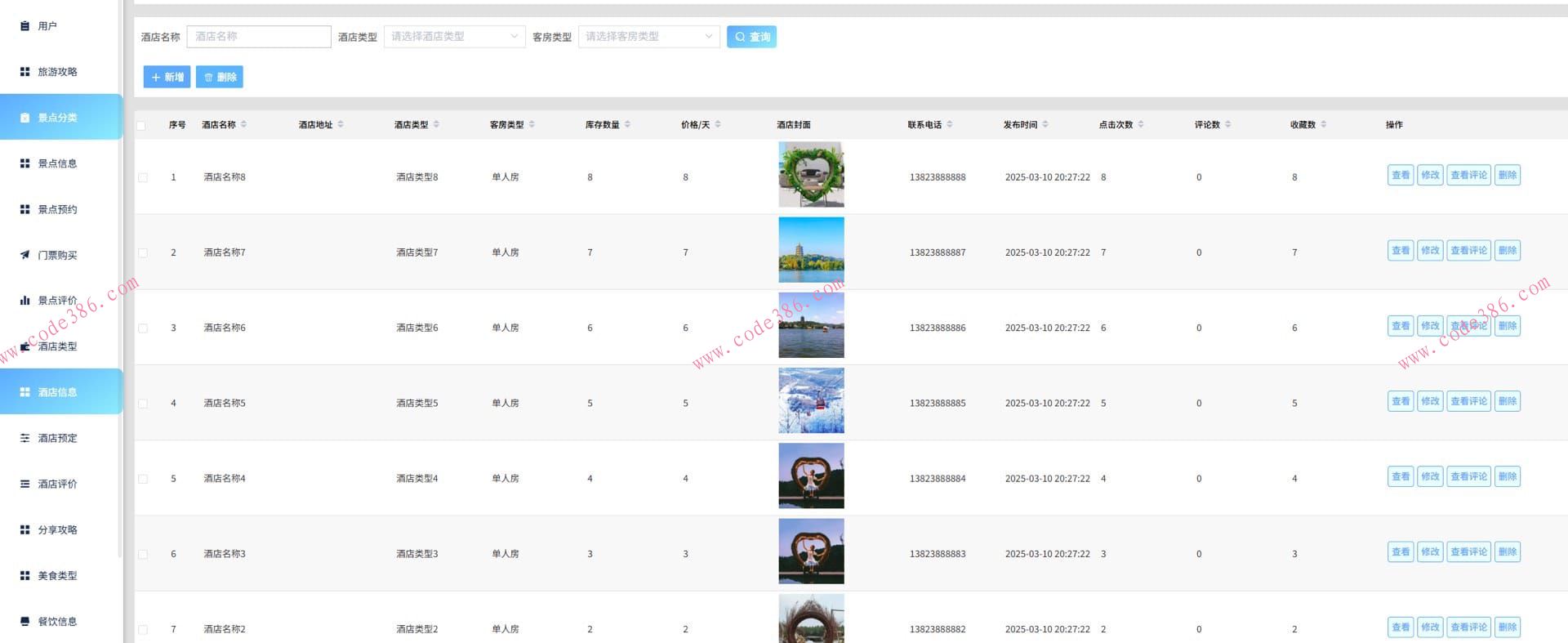Click the 用户 sidebar icon

24,26
